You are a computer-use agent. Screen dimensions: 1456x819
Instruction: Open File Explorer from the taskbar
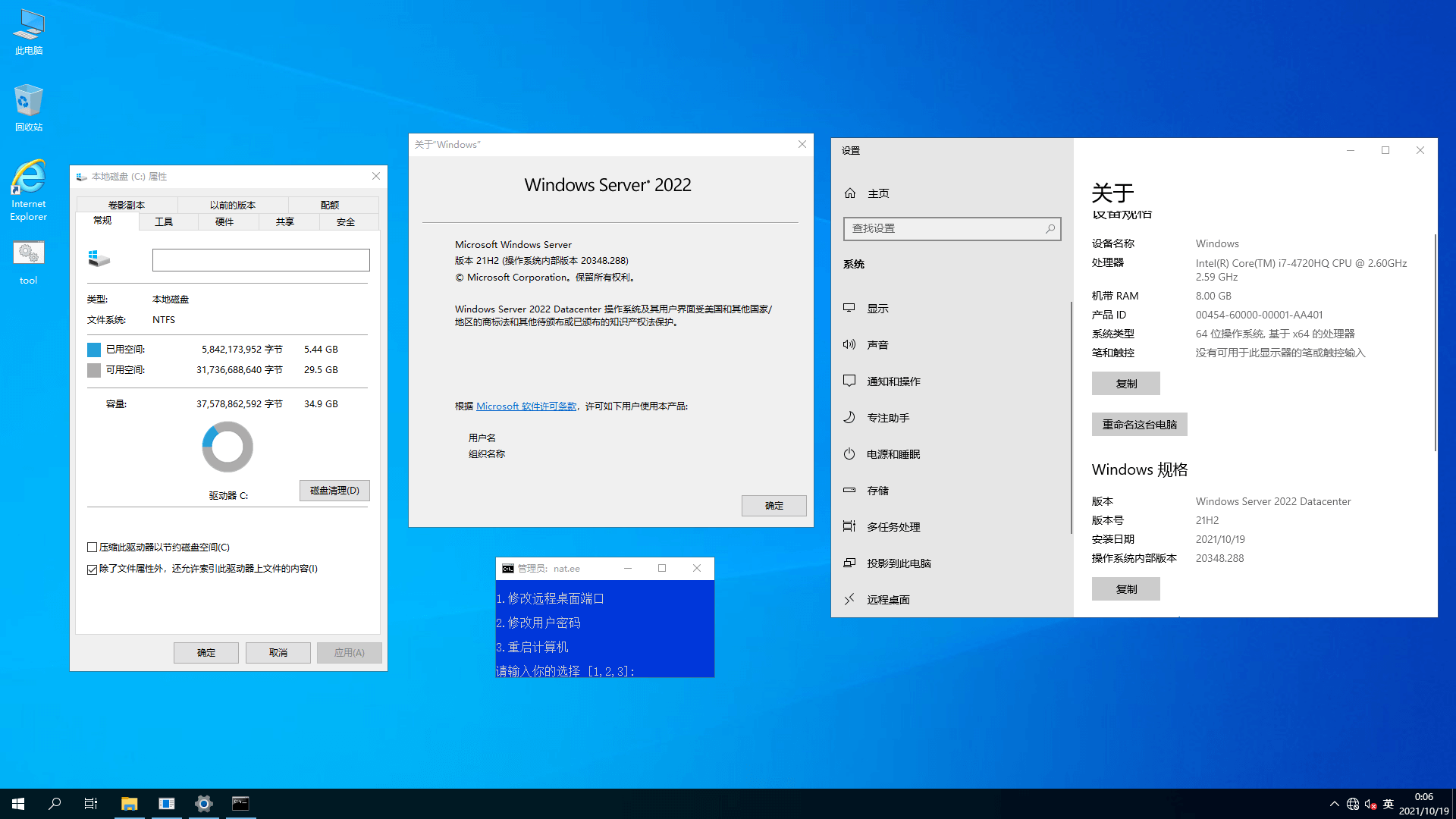click(x=129, y=804)
